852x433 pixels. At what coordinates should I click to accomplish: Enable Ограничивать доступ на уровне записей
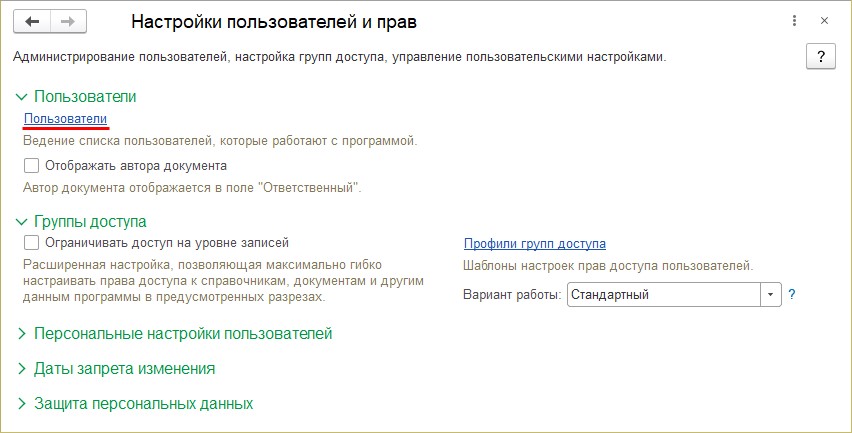point(32,242)
